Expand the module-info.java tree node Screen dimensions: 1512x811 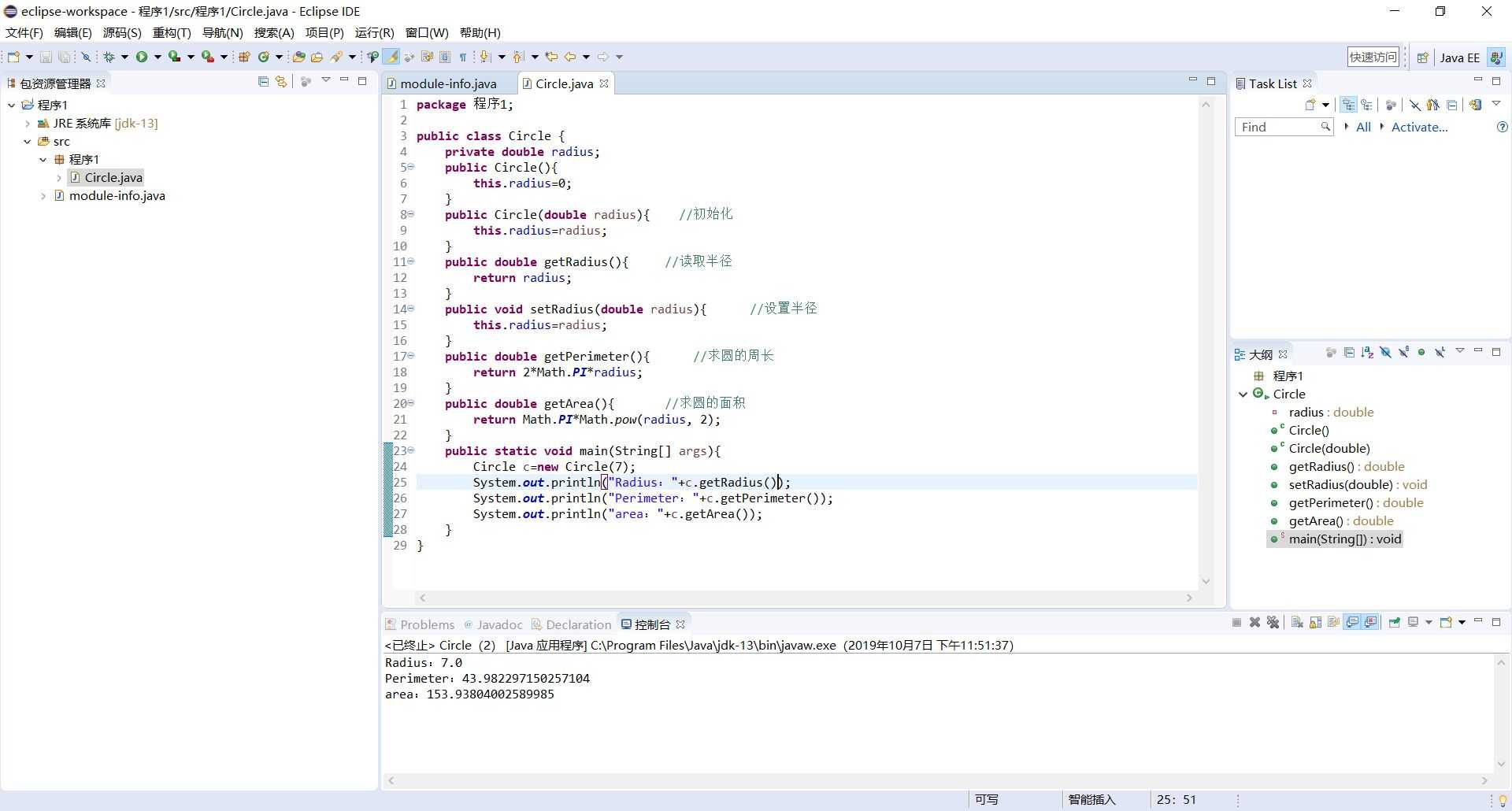(x=43, y=196)
